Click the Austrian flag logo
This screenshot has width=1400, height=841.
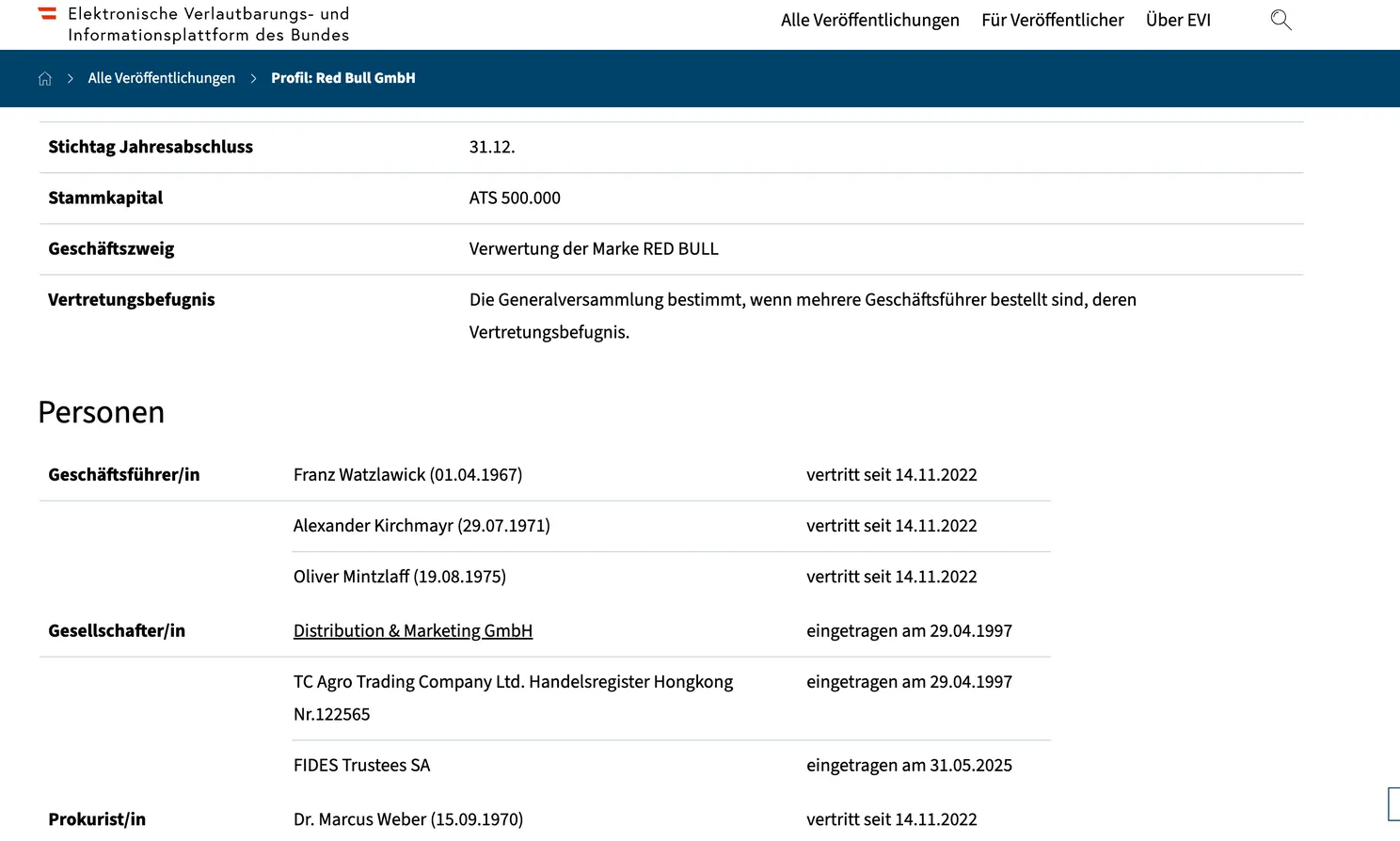pyautogui.click(x=47, y=14)
